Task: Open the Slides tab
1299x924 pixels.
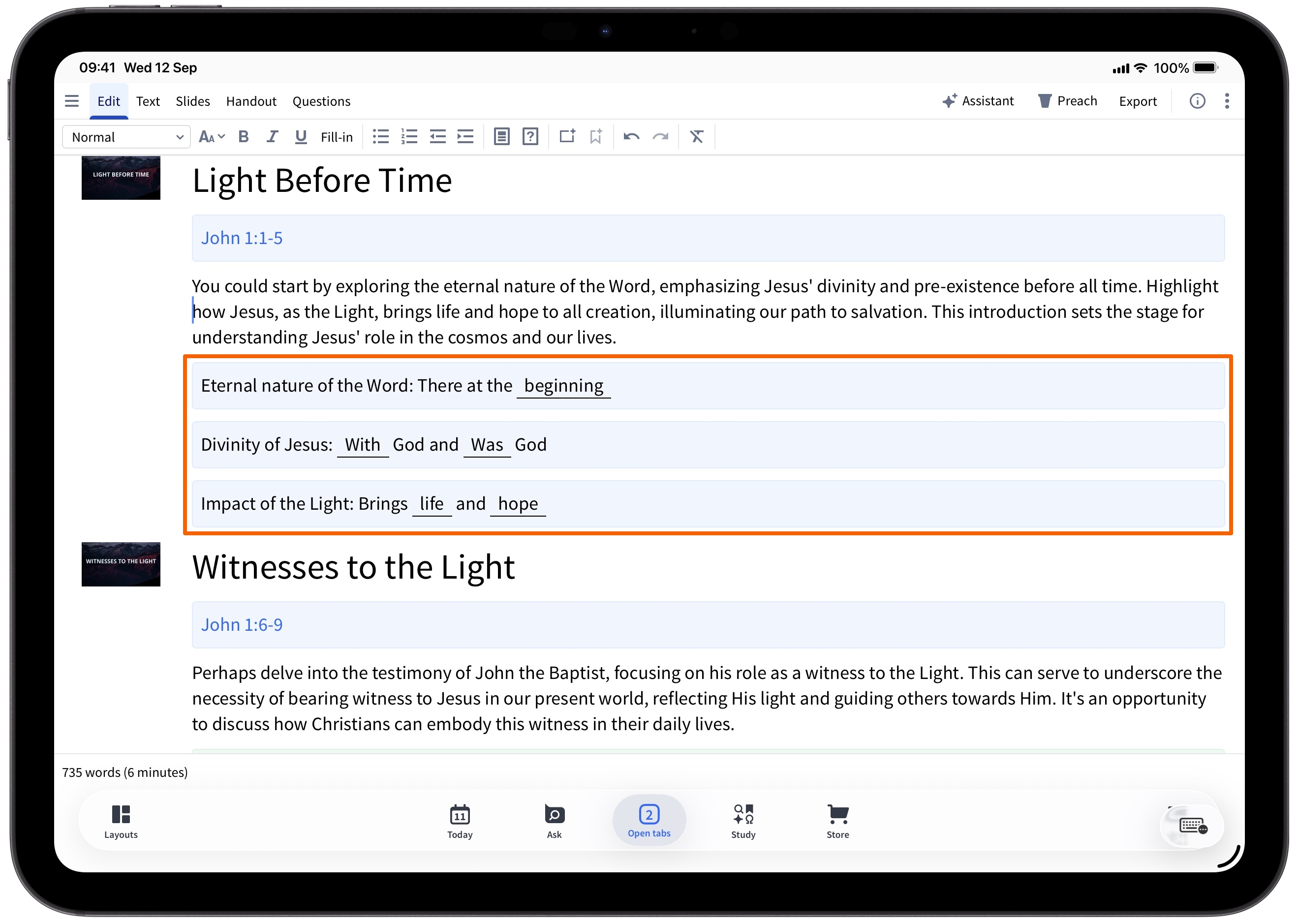Action: (x=192, y=101)
